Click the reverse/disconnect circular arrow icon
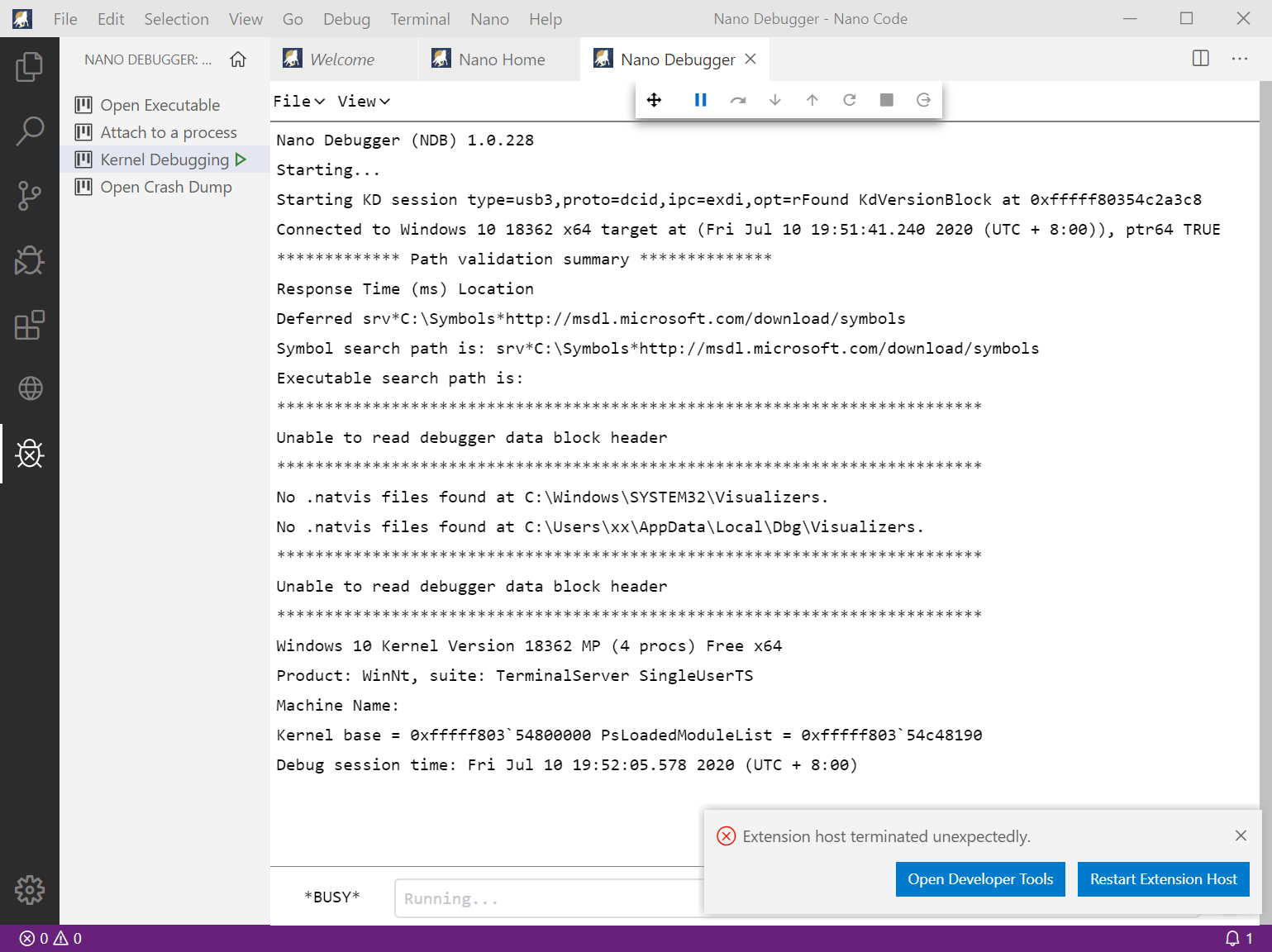 point(924,100)
